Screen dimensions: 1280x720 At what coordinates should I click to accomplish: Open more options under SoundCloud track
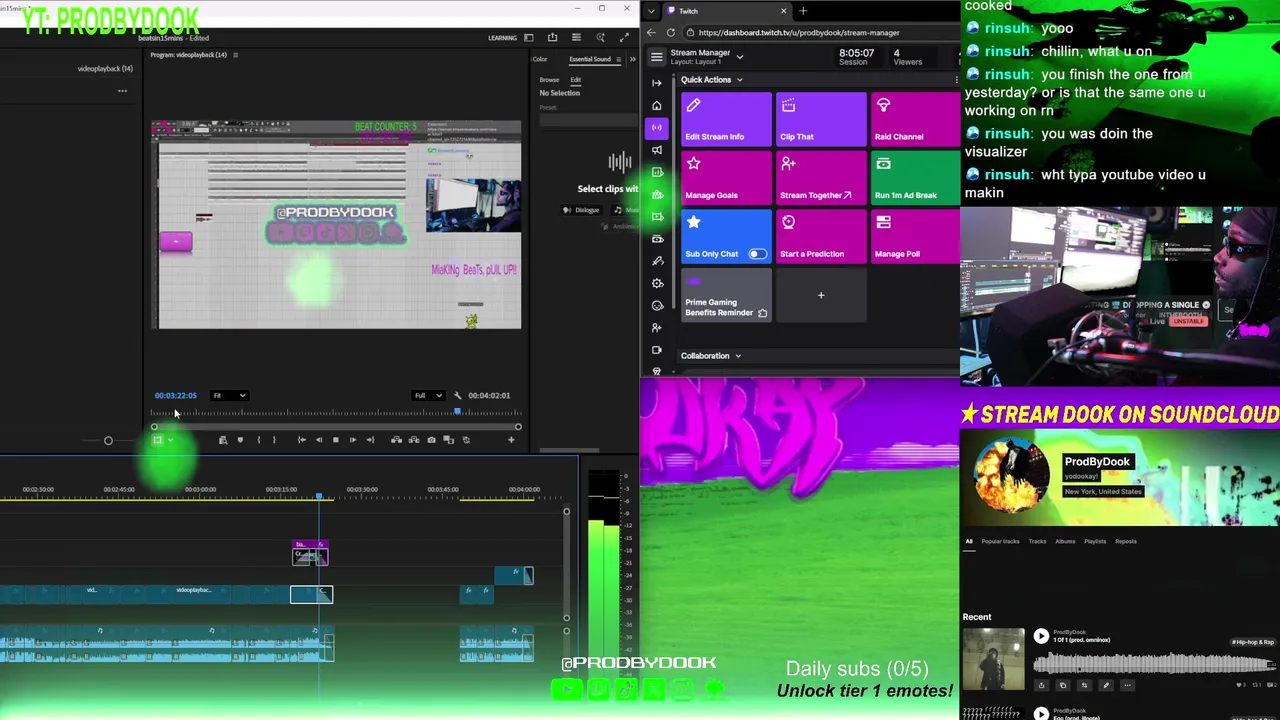tap(1127, 686)
